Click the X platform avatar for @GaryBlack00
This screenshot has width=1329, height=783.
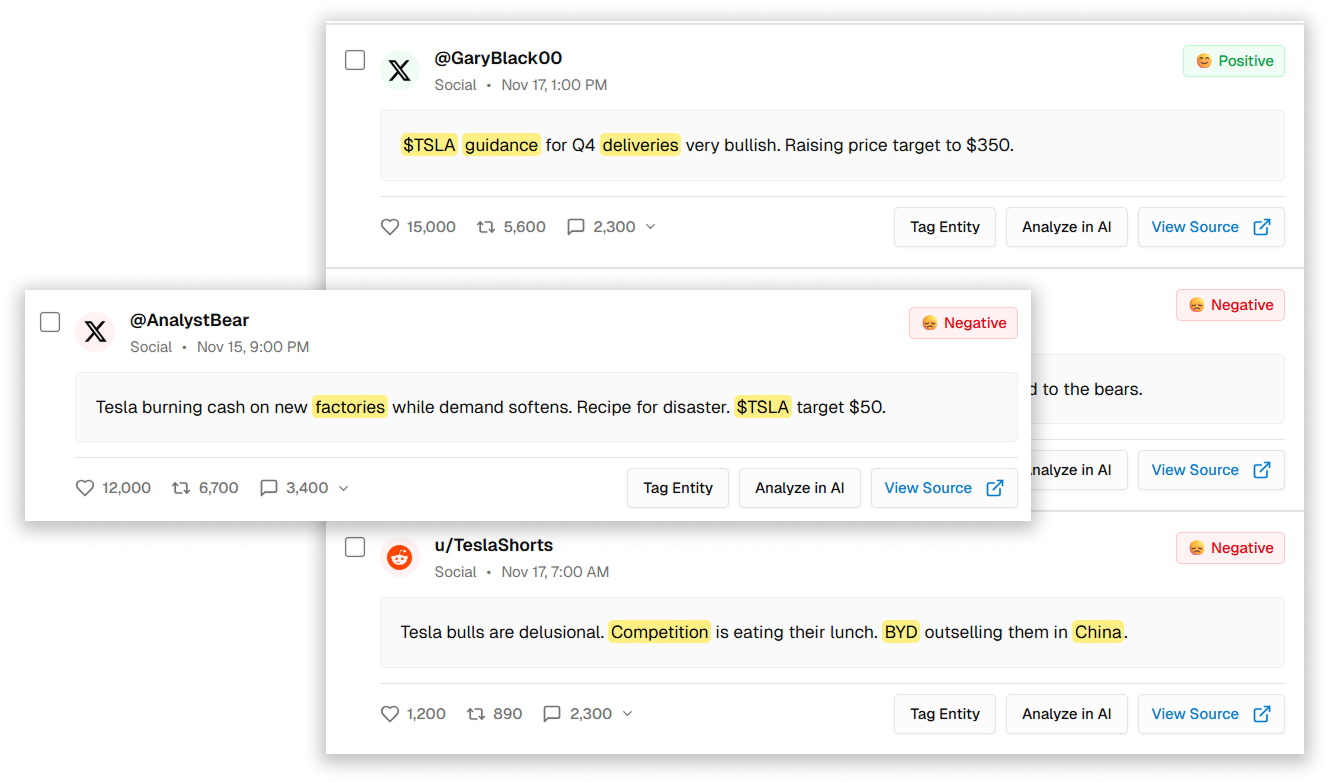click(x=400, y=70)
